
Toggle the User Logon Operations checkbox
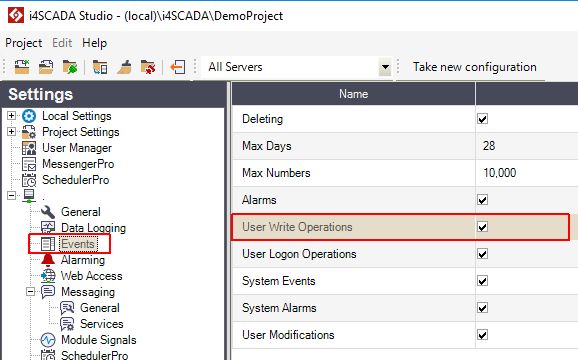[x=483, y=254]
